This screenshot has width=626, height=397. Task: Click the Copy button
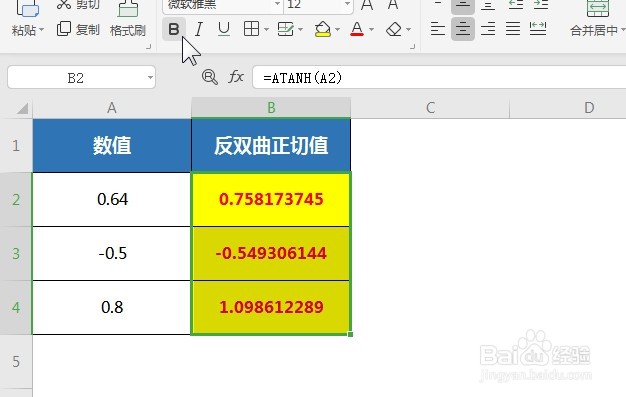[x=78, y=29]
